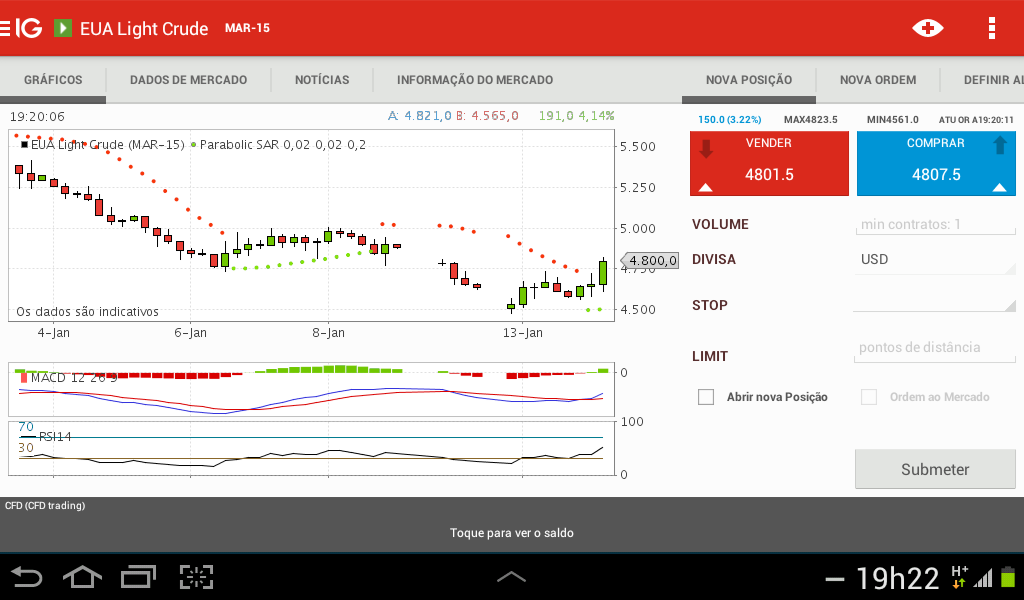Image resolution: width=1024 pixels, height=600 pixels.
Task: Open the recent apps icon
Action: [139, 576]
